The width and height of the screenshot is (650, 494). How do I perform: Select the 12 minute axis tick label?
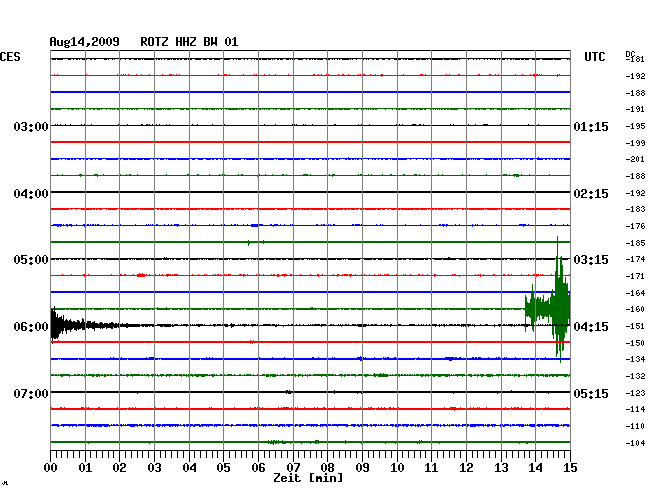point(466,467)
